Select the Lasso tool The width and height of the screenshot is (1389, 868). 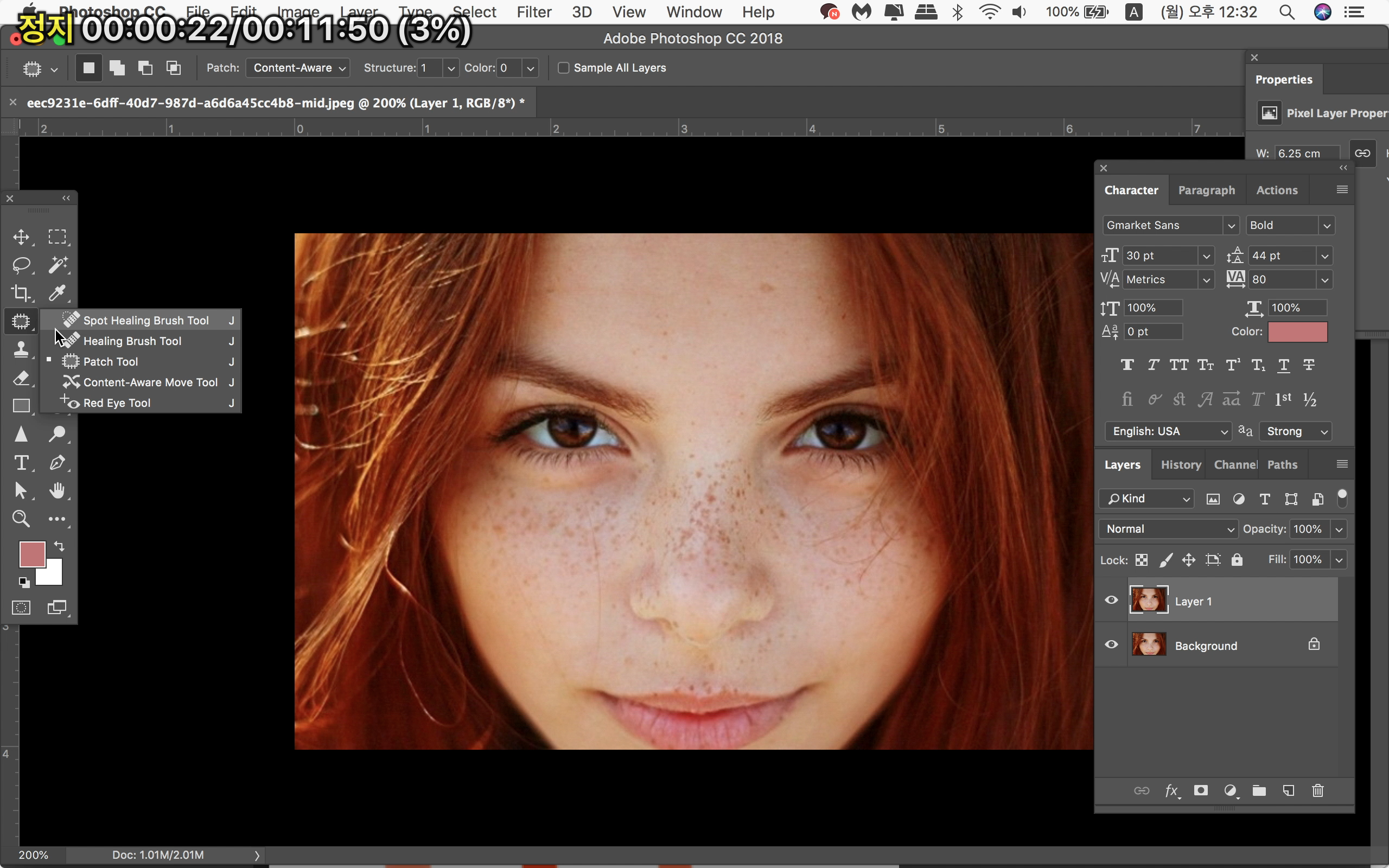[21, 265]
